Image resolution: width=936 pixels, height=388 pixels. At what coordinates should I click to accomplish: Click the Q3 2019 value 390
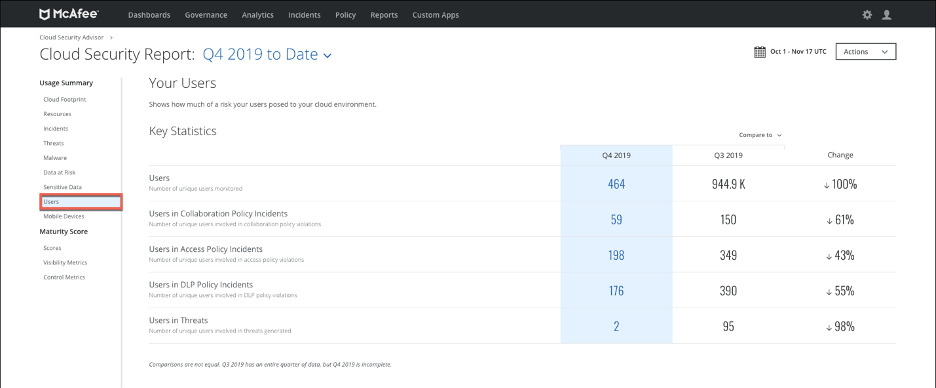pyautogui.click(x=728, y=291)
